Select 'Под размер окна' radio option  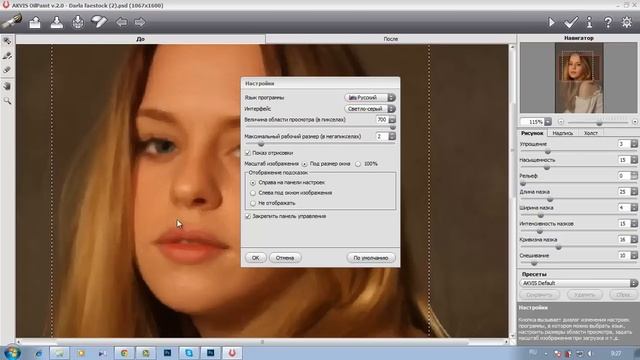pyautogui.click(x=304, y=164)
